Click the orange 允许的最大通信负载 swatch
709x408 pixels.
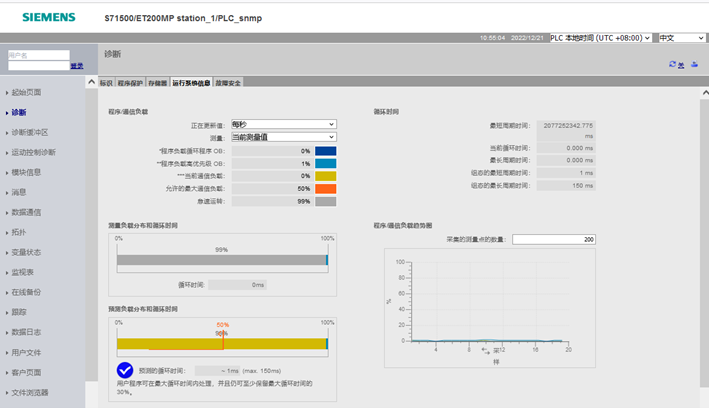(x=326, y=189)
